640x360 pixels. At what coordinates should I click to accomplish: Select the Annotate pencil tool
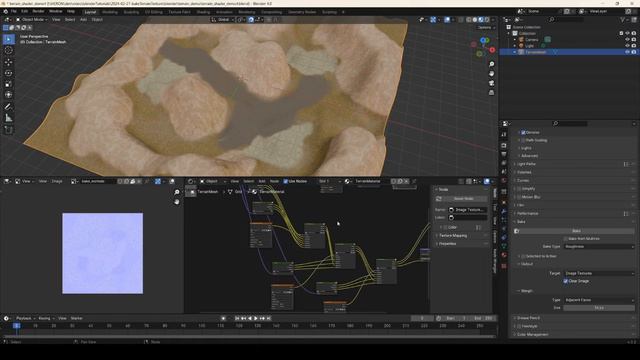[8, 107]
